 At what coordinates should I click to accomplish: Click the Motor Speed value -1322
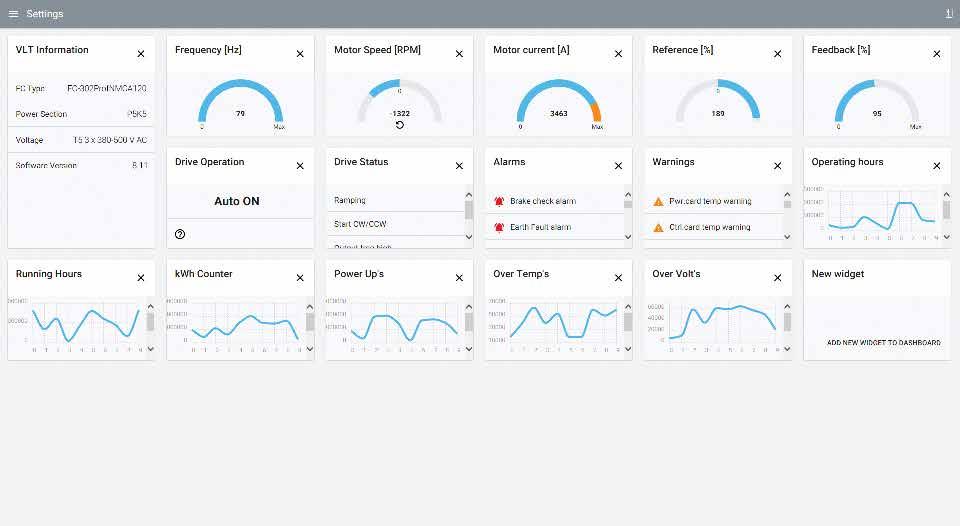(400, 113)
